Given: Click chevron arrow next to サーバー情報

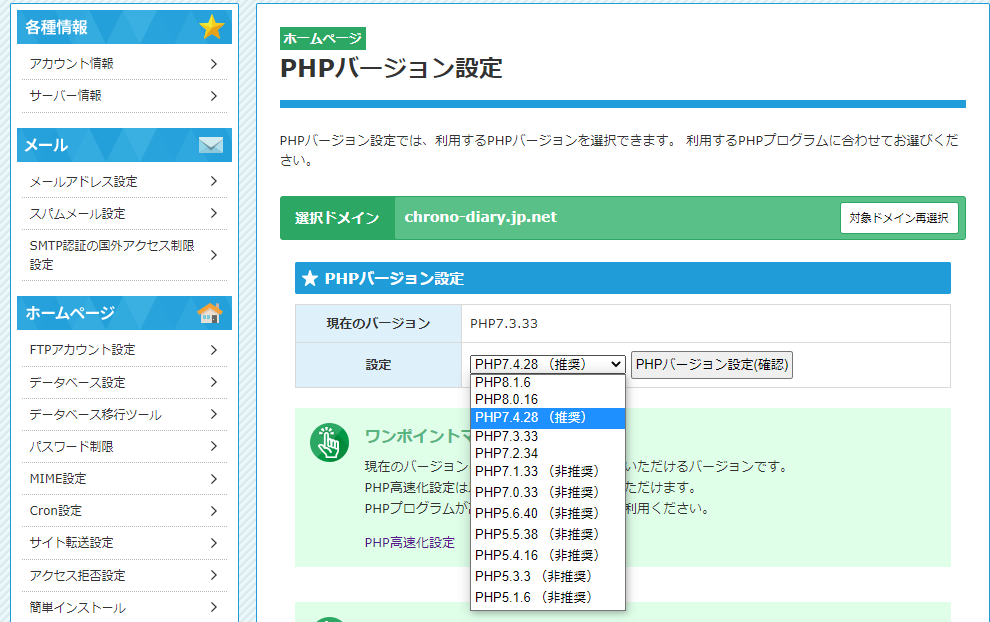Looking at the screenshot, I should [x=214, y=96].
